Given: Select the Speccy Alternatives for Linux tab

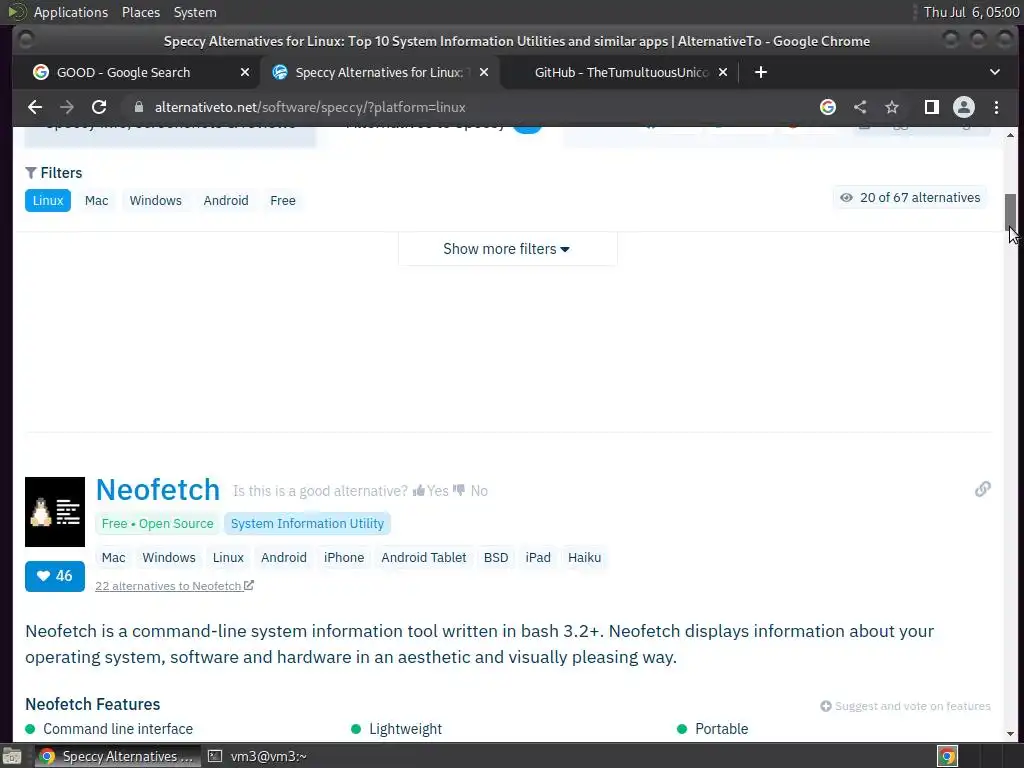Looking at the screenshot, I should pyautogui.click(x=379, y=72).
